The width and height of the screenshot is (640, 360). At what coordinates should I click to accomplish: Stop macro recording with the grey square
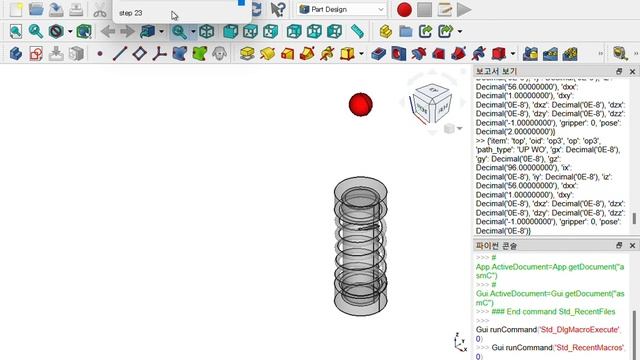424,9
